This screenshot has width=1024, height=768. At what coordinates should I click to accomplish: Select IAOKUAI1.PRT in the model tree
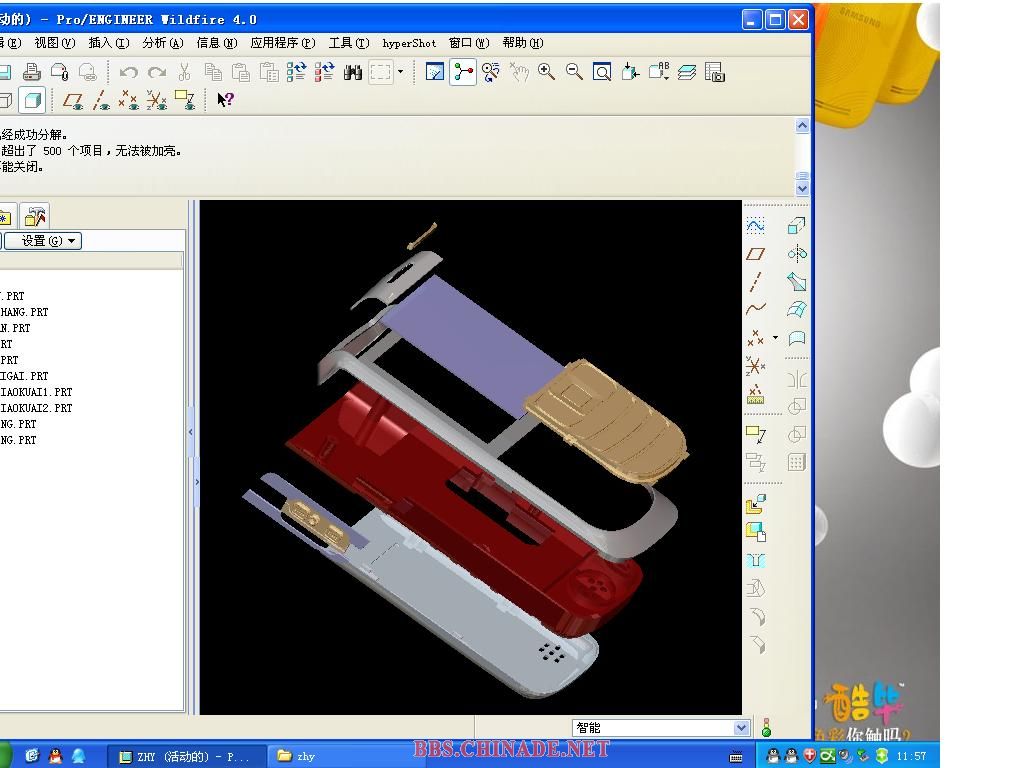coord(36,392)
